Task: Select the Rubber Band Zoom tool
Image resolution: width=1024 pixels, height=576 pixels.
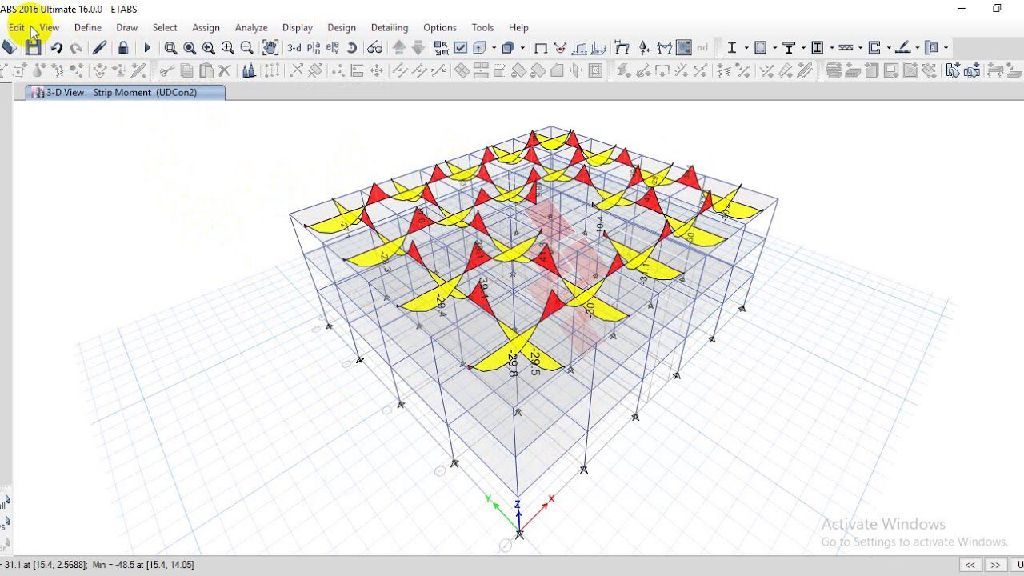Action: [x=170, y=47]
